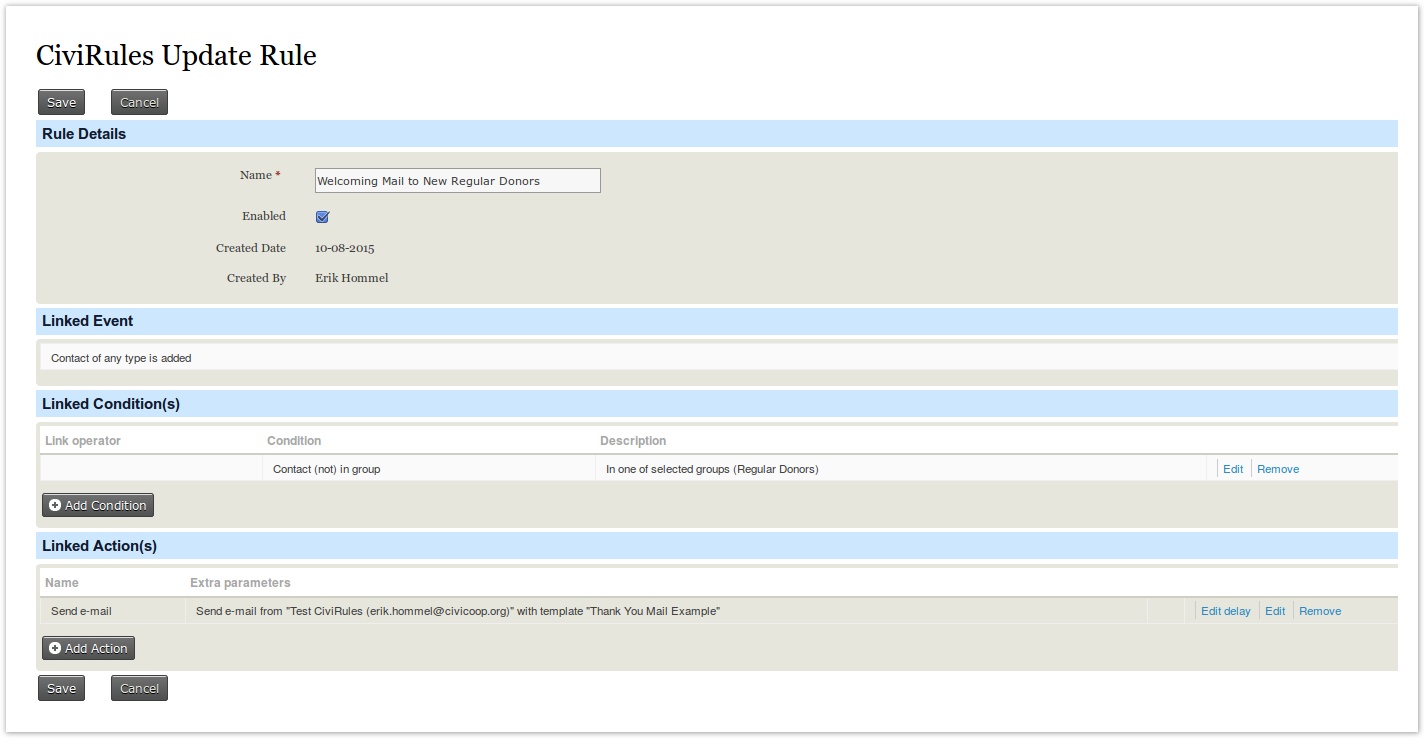Click Edit delay for Send e-mail action

[x=1226, y=611]
